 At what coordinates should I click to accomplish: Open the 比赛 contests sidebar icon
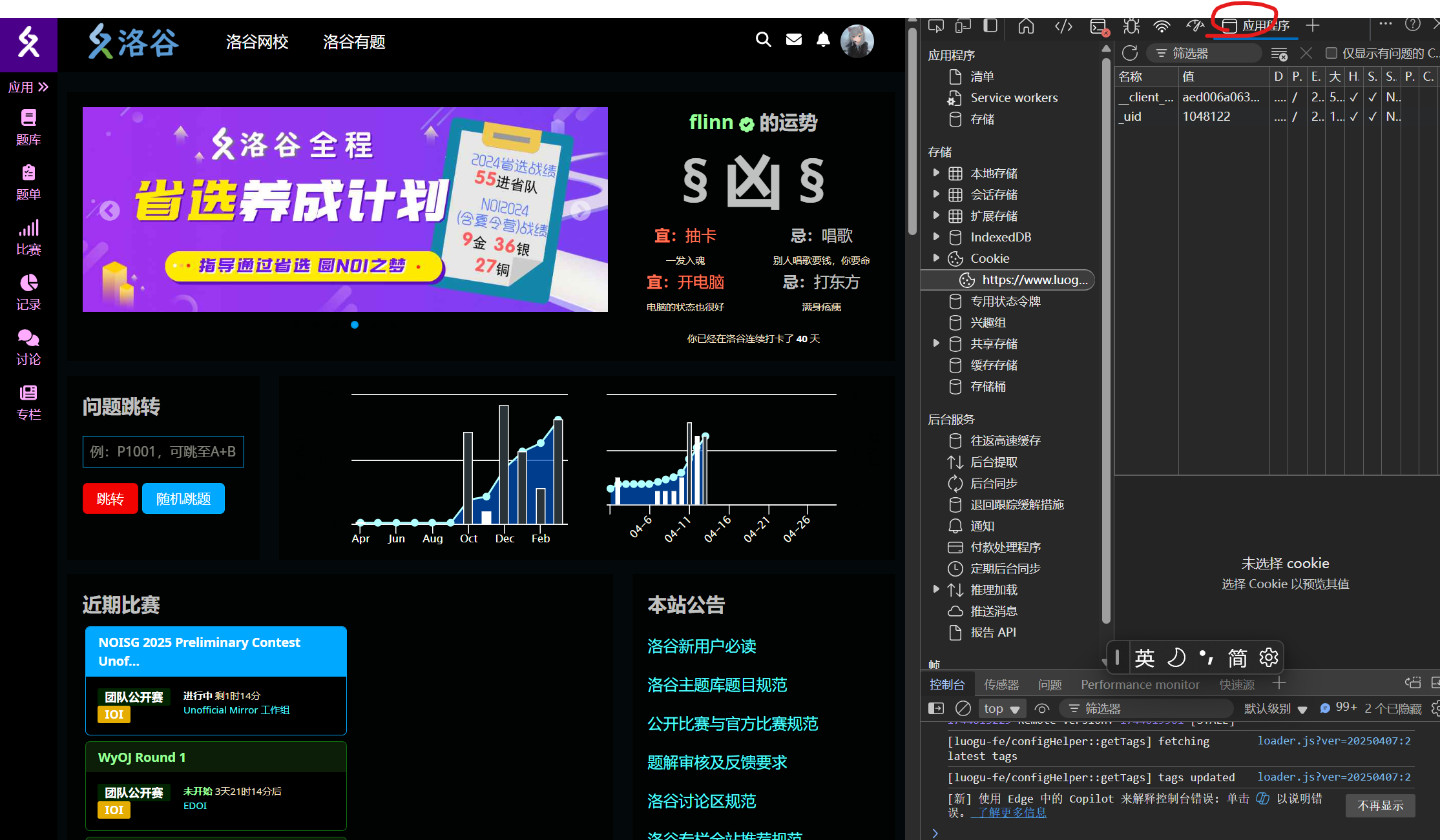(x=28, y=238)
